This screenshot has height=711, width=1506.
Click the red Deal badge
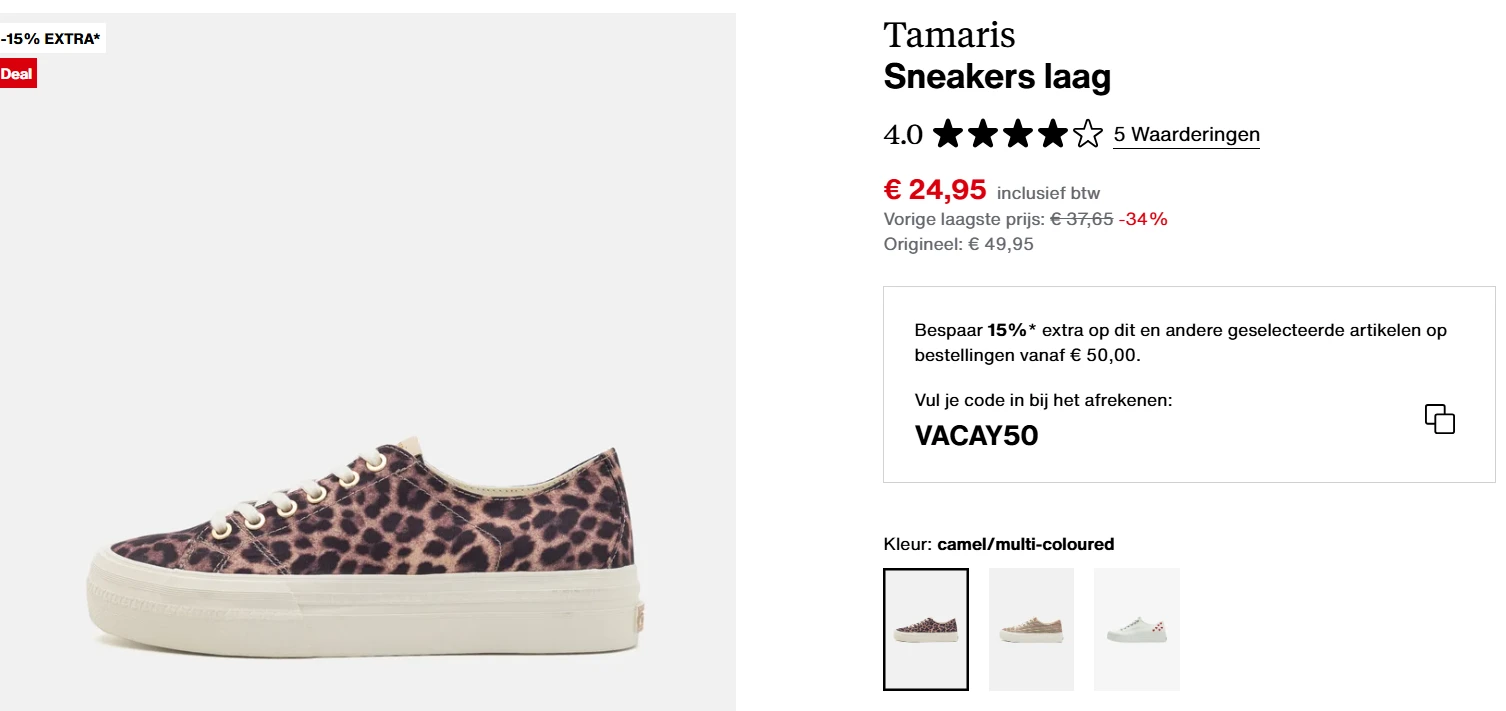click(18, 73)
